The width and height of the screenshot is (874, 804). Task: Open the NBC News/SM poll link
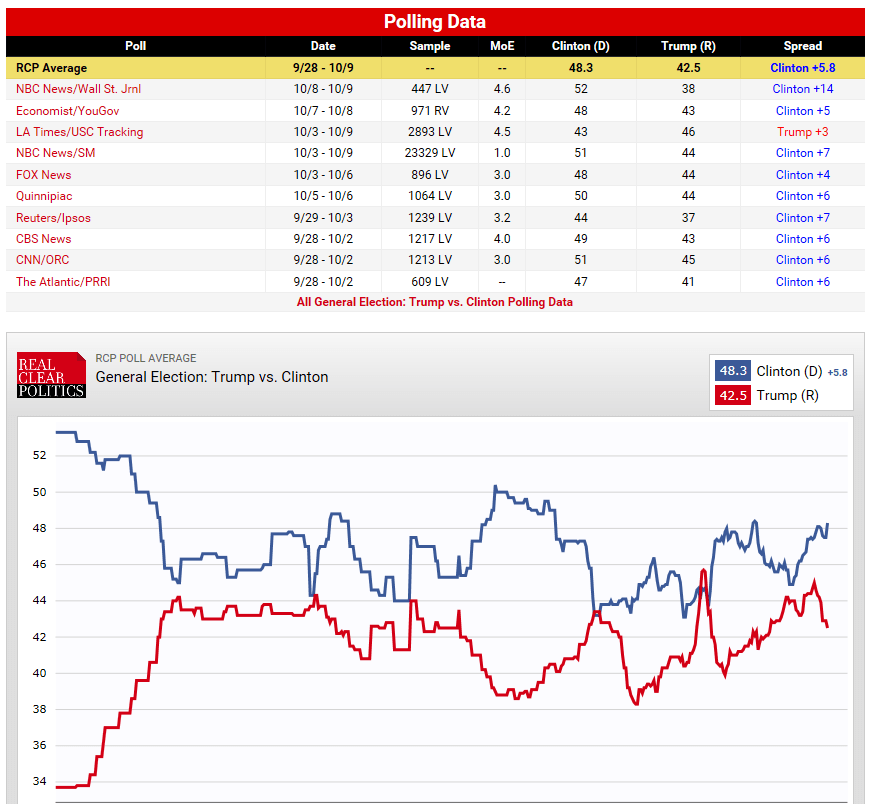55,153
